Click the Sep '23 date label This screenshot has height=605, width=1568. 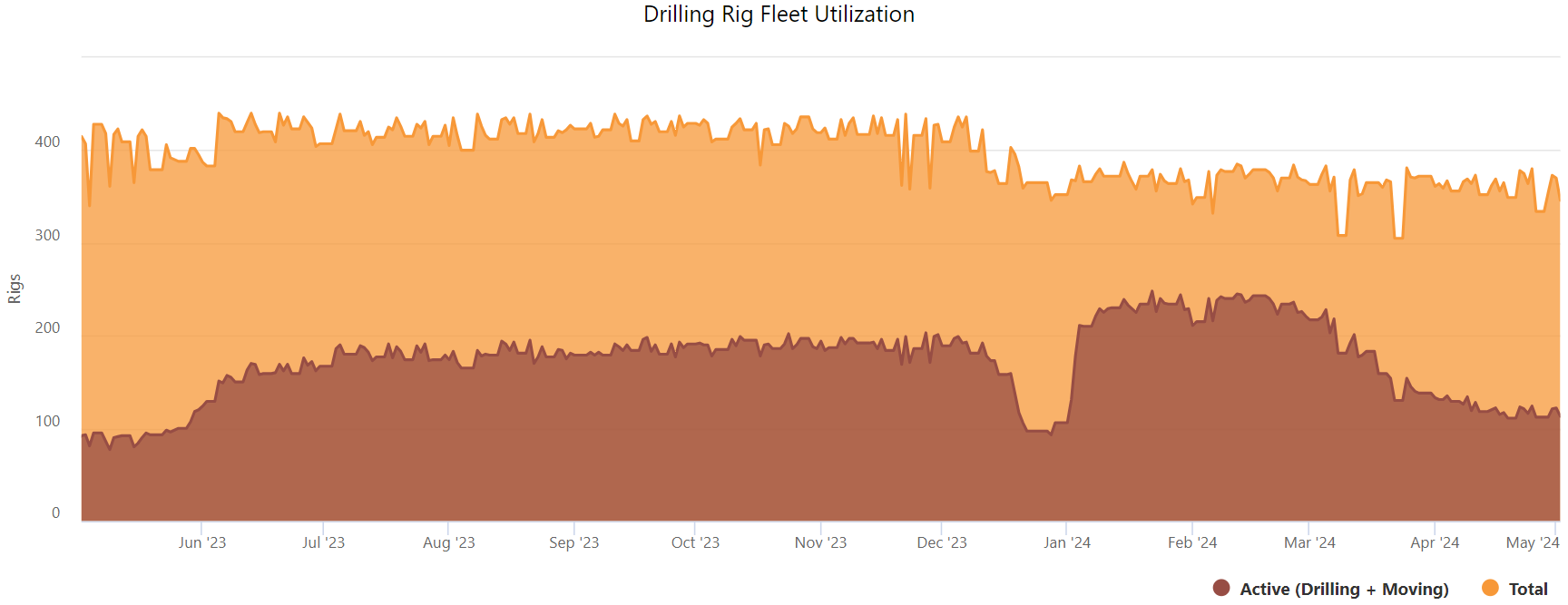coord(573,542)
